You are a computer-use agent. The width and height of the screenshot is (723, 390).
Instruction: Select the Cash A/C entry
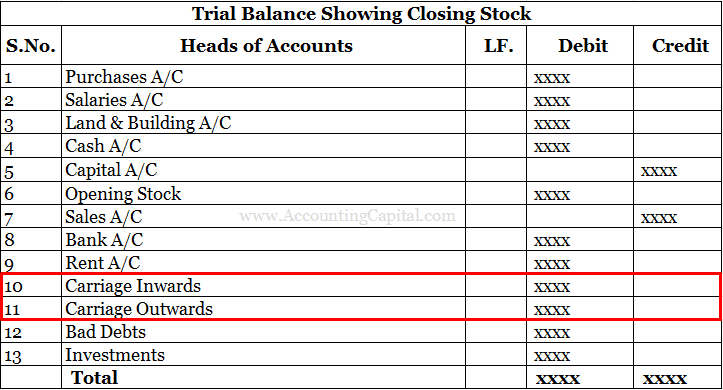pyautogui.click(x=103, y=146)
